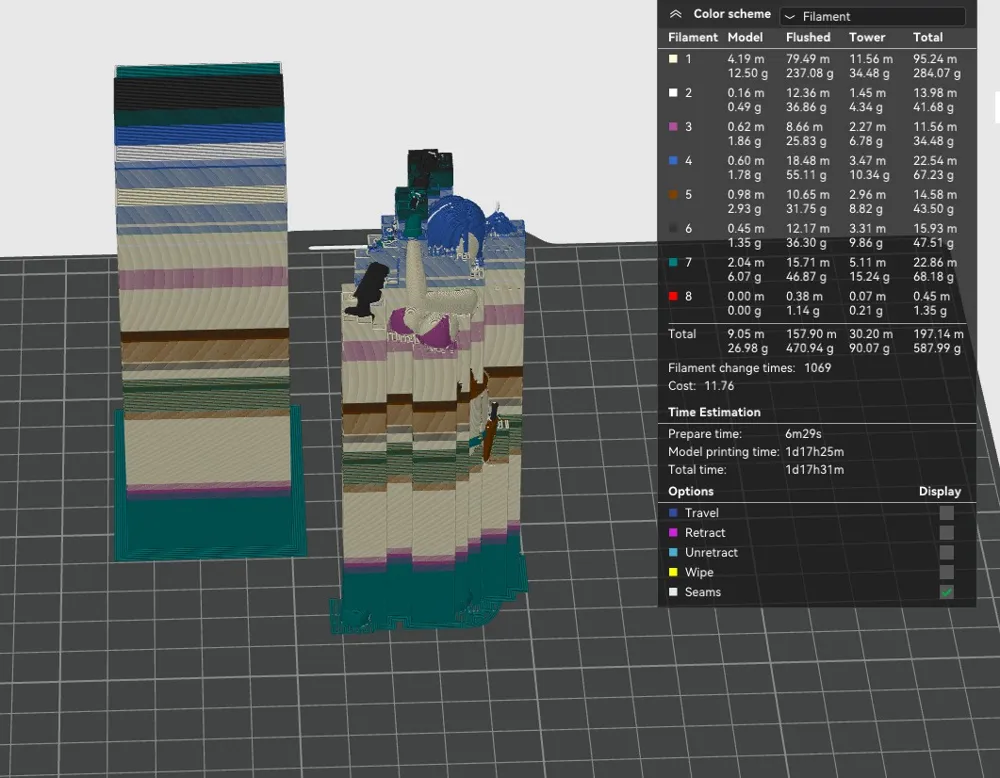Enable the Travel display checkbox
The image size is (1000, 778).
coord(946,513)
